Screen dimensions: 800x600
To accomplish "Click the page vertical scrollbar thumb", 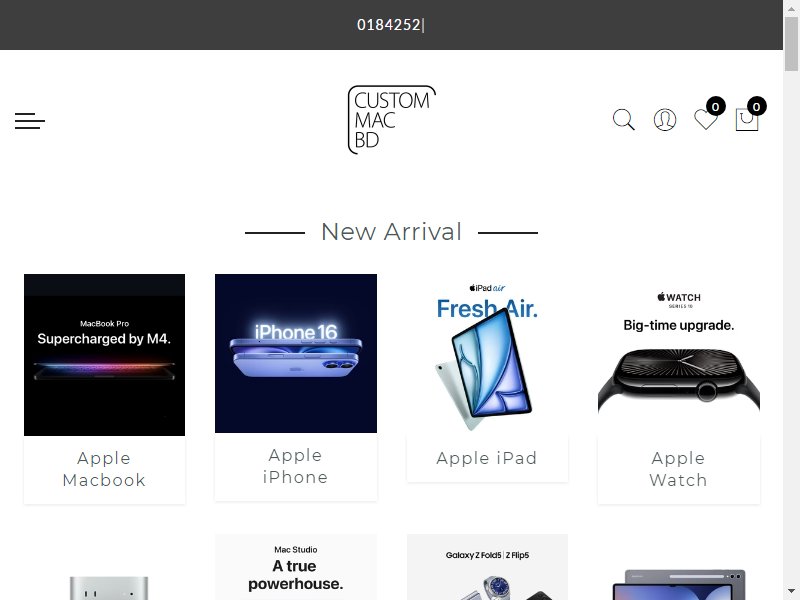I will click(x=791, y=43).
